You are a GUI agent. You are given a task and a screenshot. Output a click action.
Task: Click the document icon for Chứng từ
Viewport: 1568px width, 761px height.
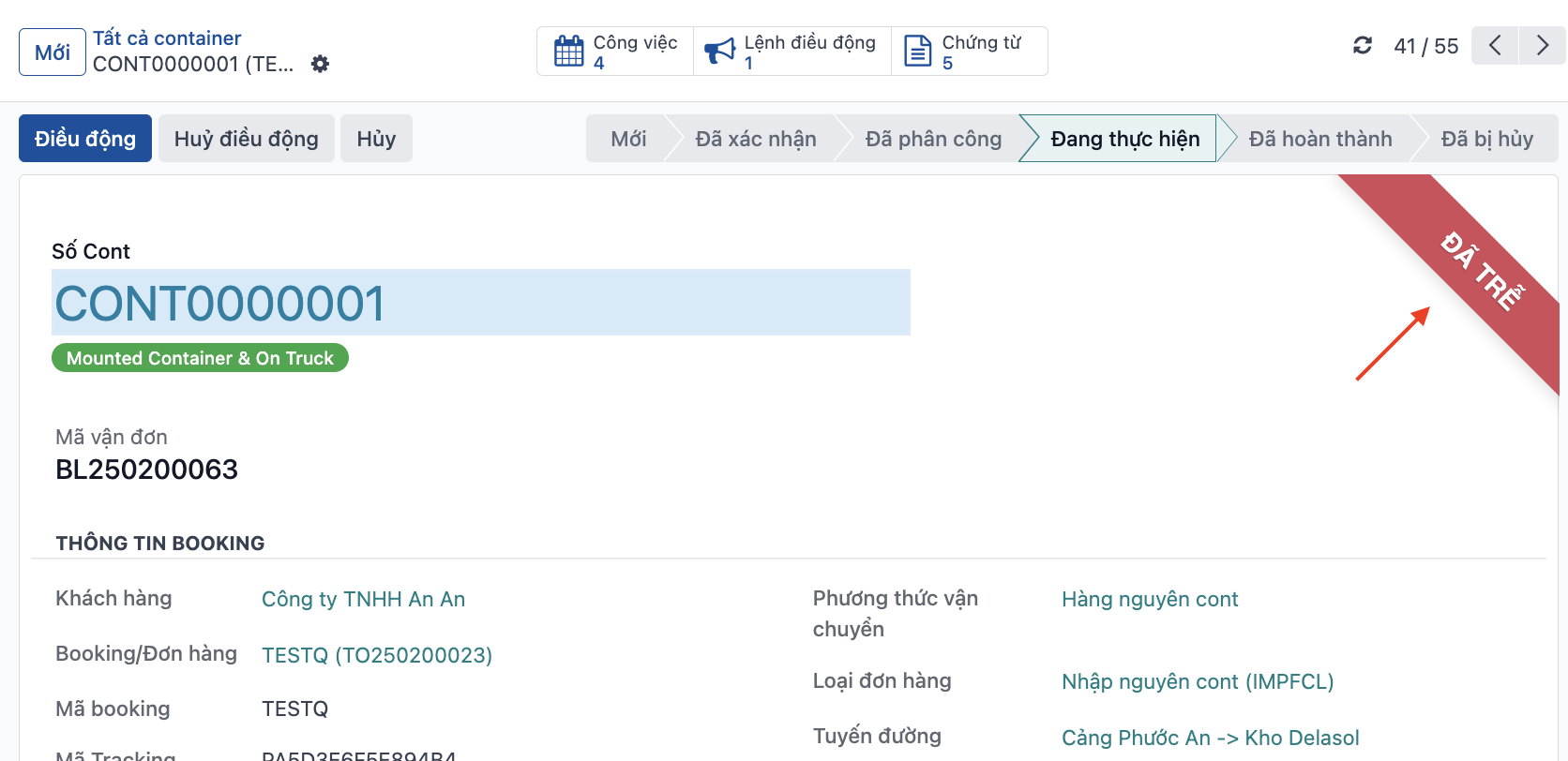point(917,52)
